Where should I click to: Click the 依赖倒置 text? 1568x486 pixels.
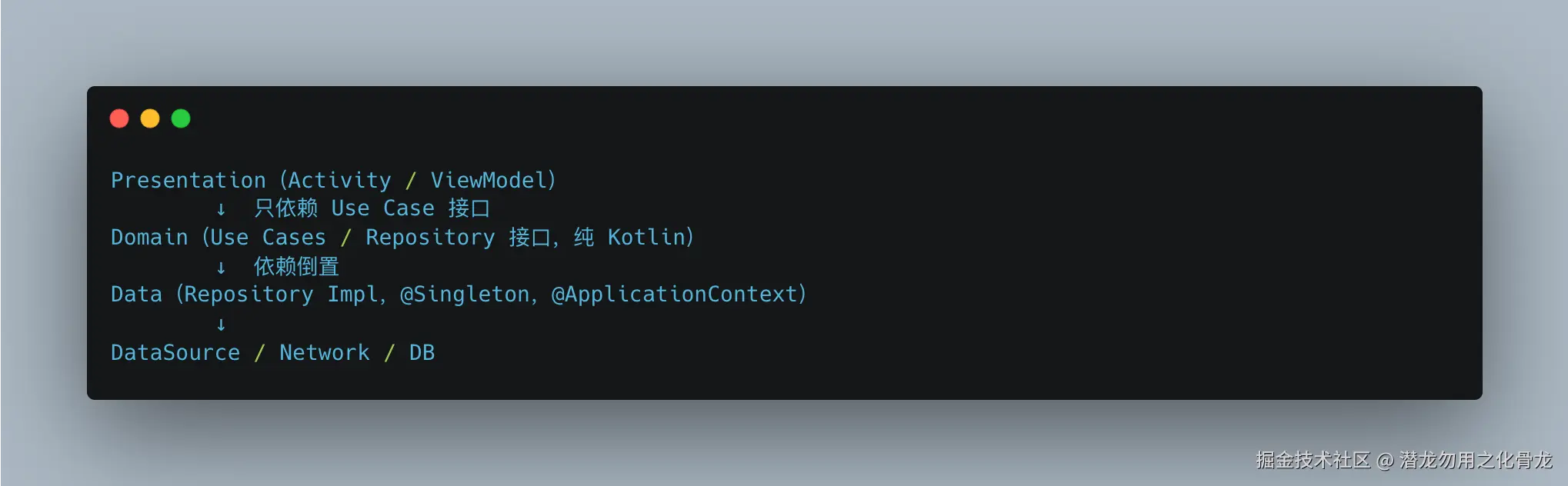[x=297, y=266]
